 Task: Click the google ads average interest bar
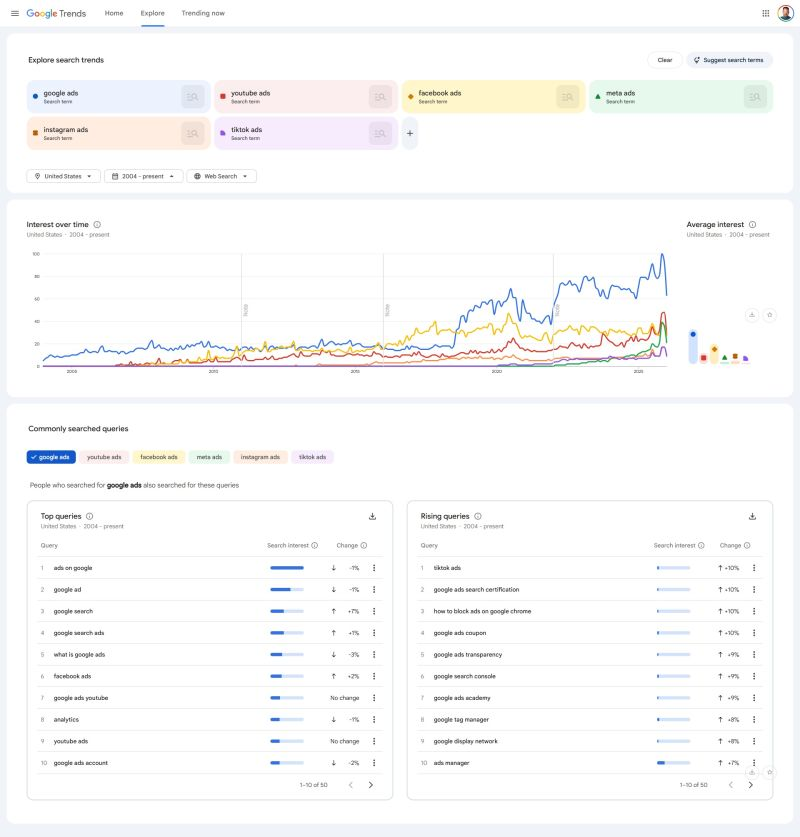click(693, 347)
